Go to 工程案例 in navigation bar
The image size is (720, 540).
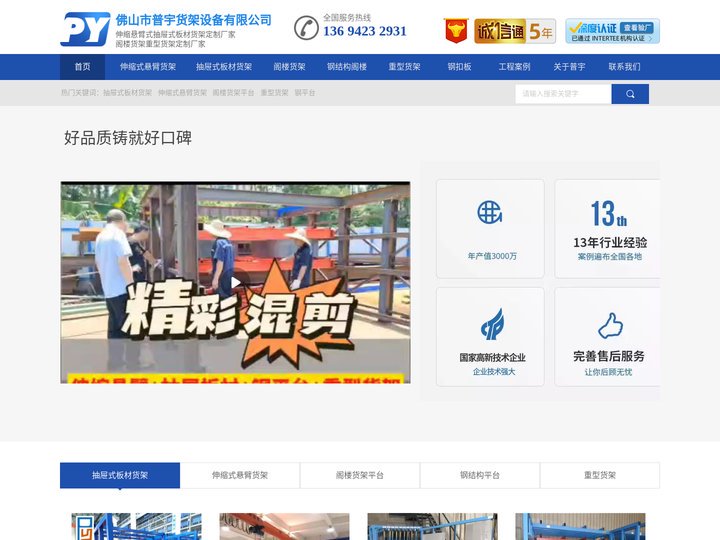pos(514,67)
